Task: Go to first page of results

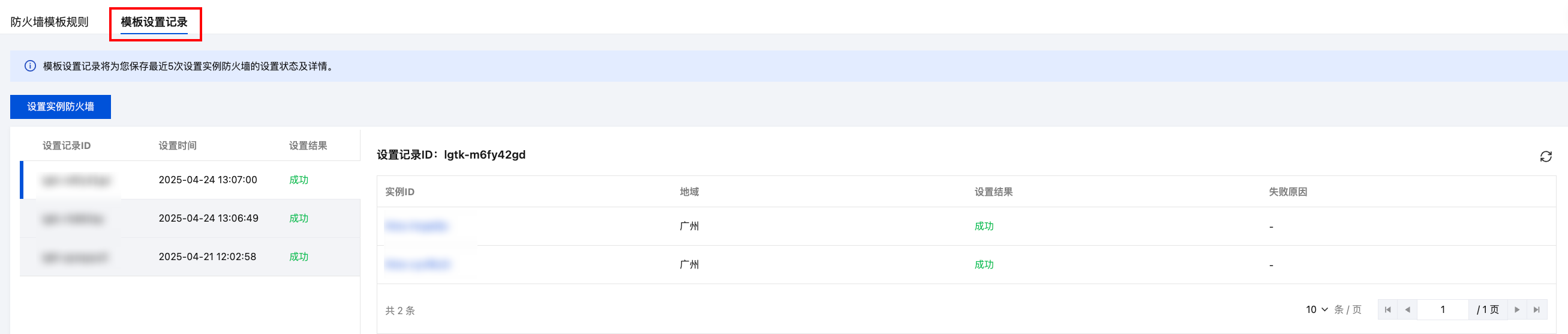Action: tap(1387, 309)
